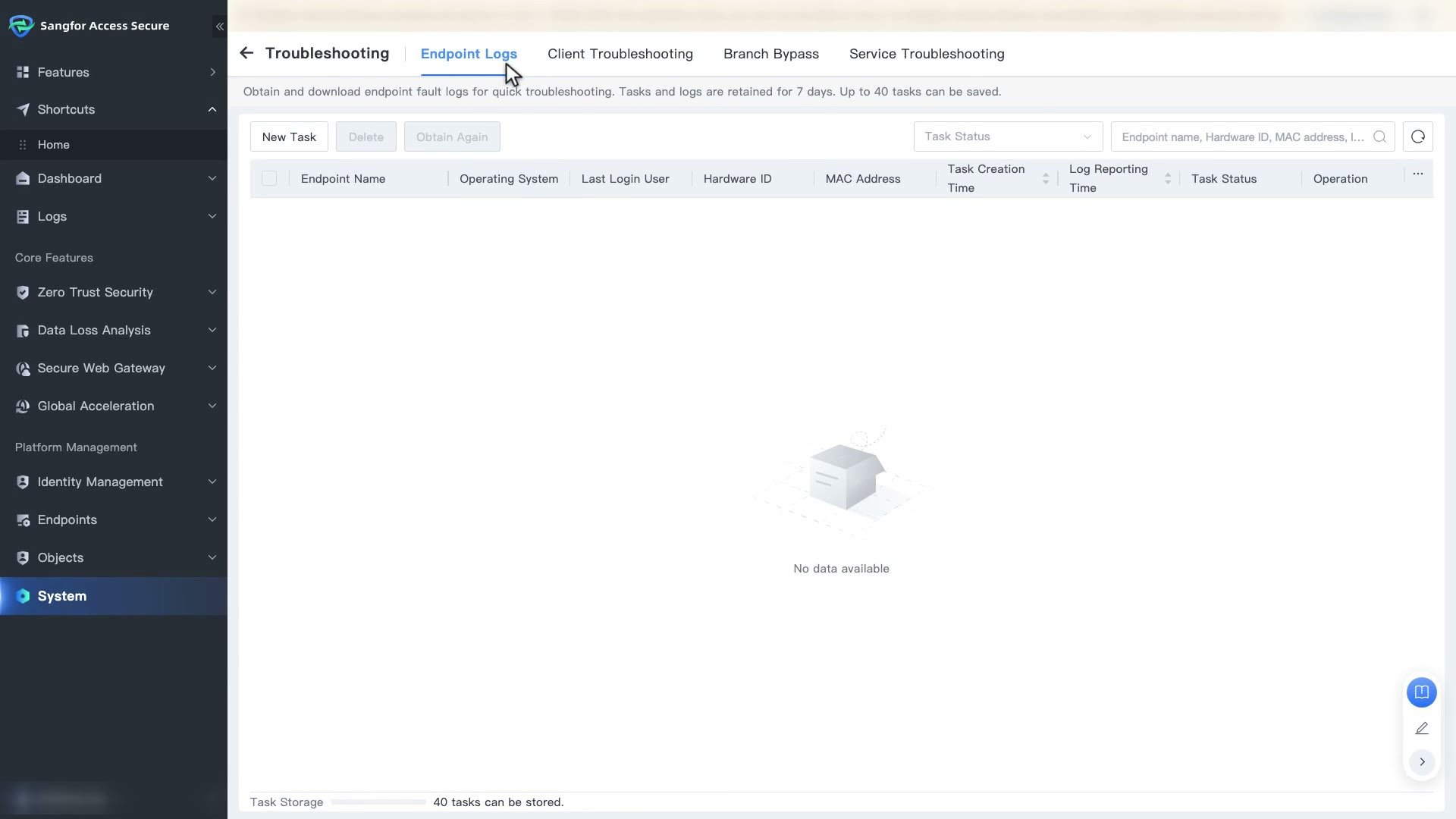Click the Objects icon in sidebar
Image resolution: width=1456 pixels, height=819 pixels.
pyautogui.click(x=23, y=558)
